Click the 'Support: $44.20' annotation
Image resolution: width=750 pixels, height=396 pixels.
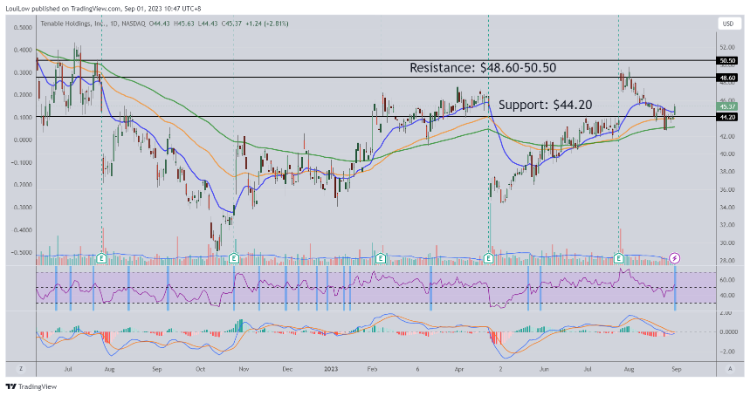click(x=545, y=105)
